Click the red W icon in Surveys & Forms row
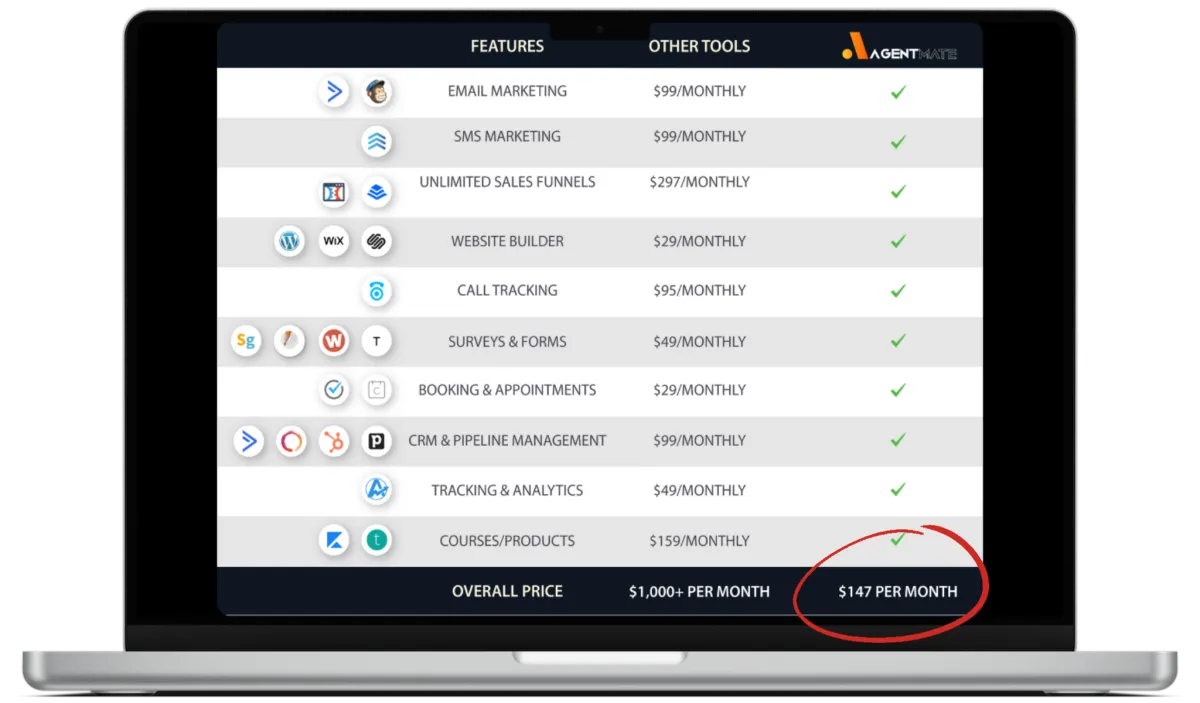This screenshot has height=703, width=1200. coord(334,341)
